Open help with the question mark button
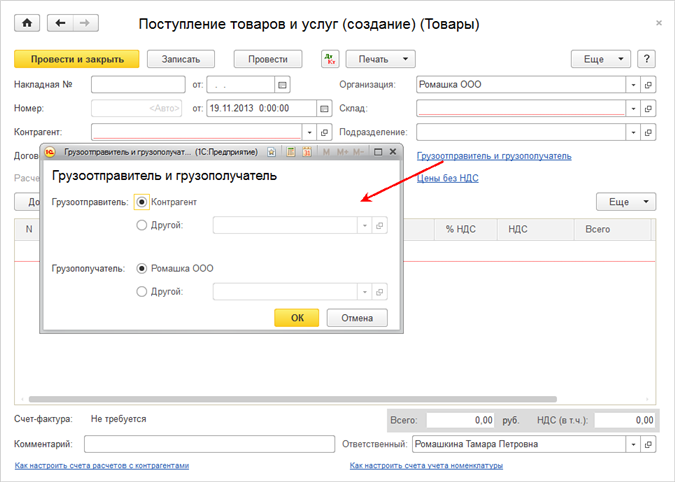675x482 pixels. (646, 59)
